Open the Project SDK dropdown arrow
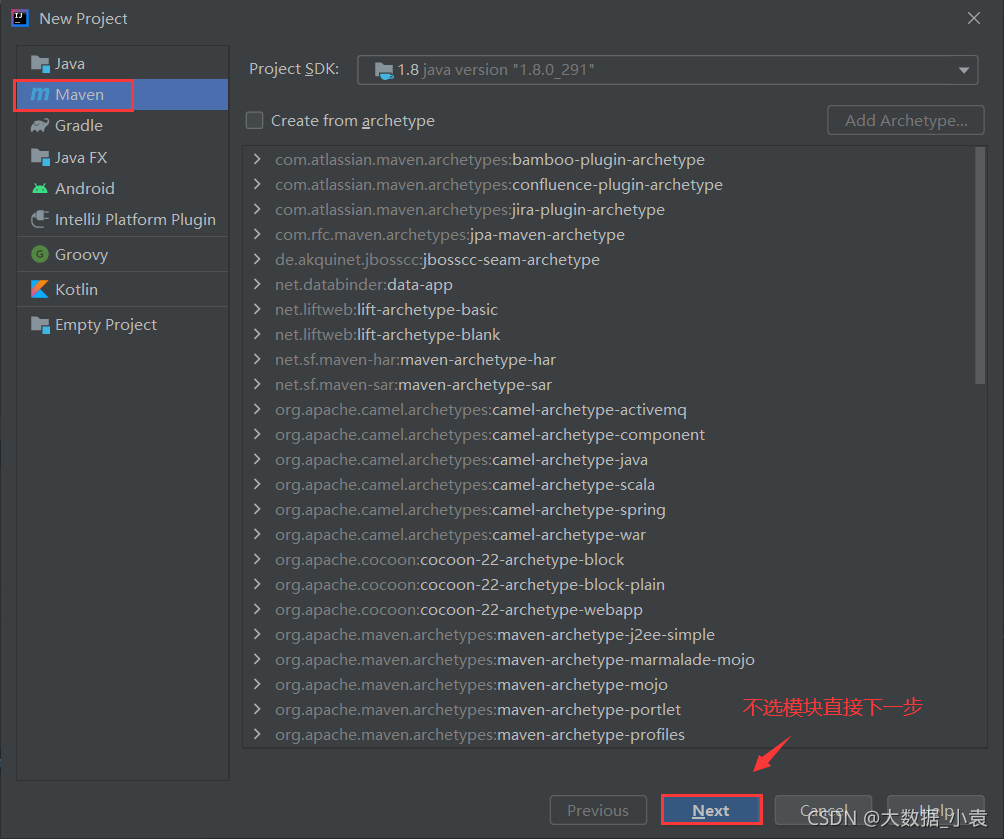 964,70
